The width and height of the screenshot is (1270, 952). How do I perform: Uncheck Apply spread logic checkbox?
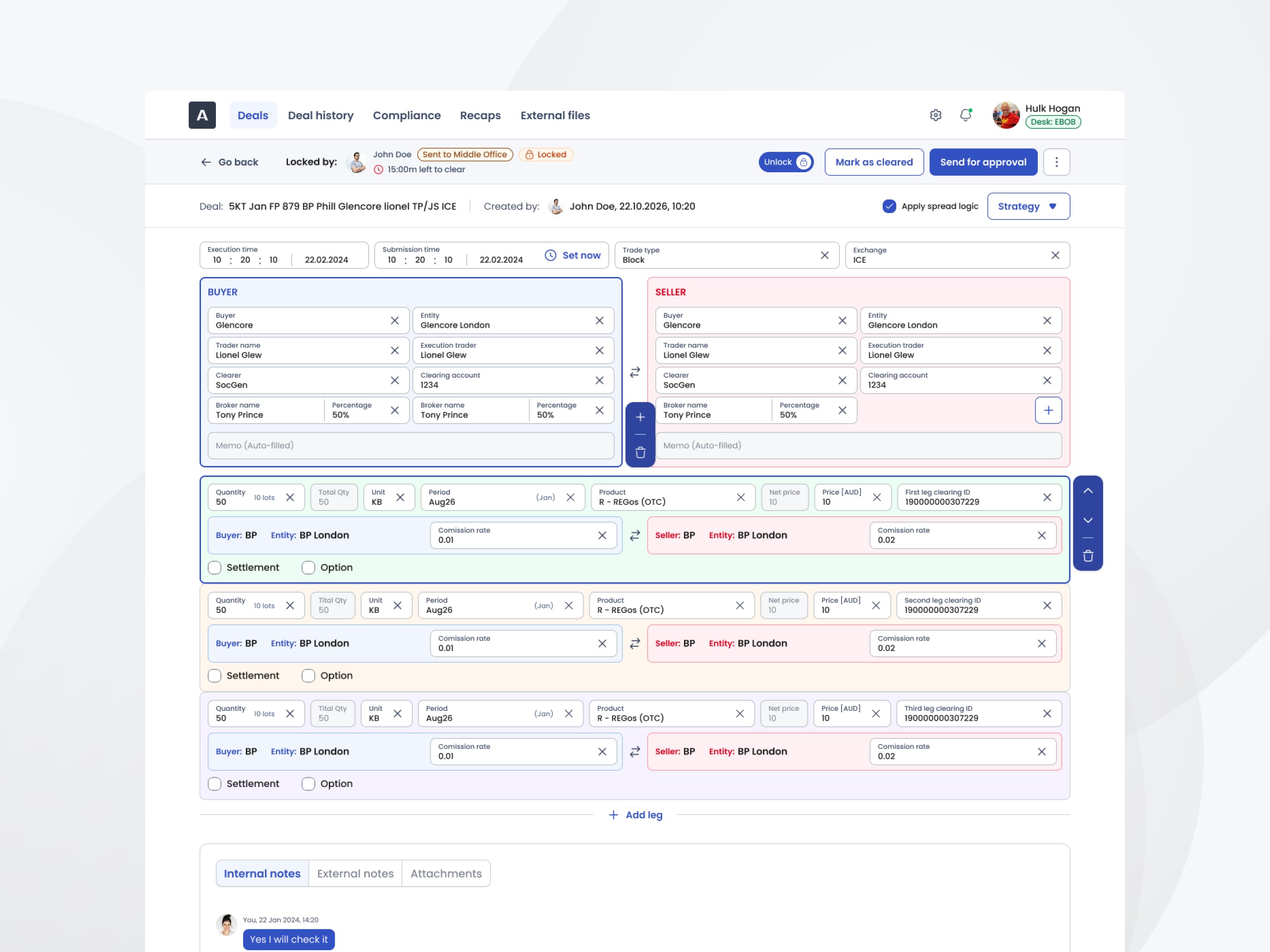(x=889, y=206)
